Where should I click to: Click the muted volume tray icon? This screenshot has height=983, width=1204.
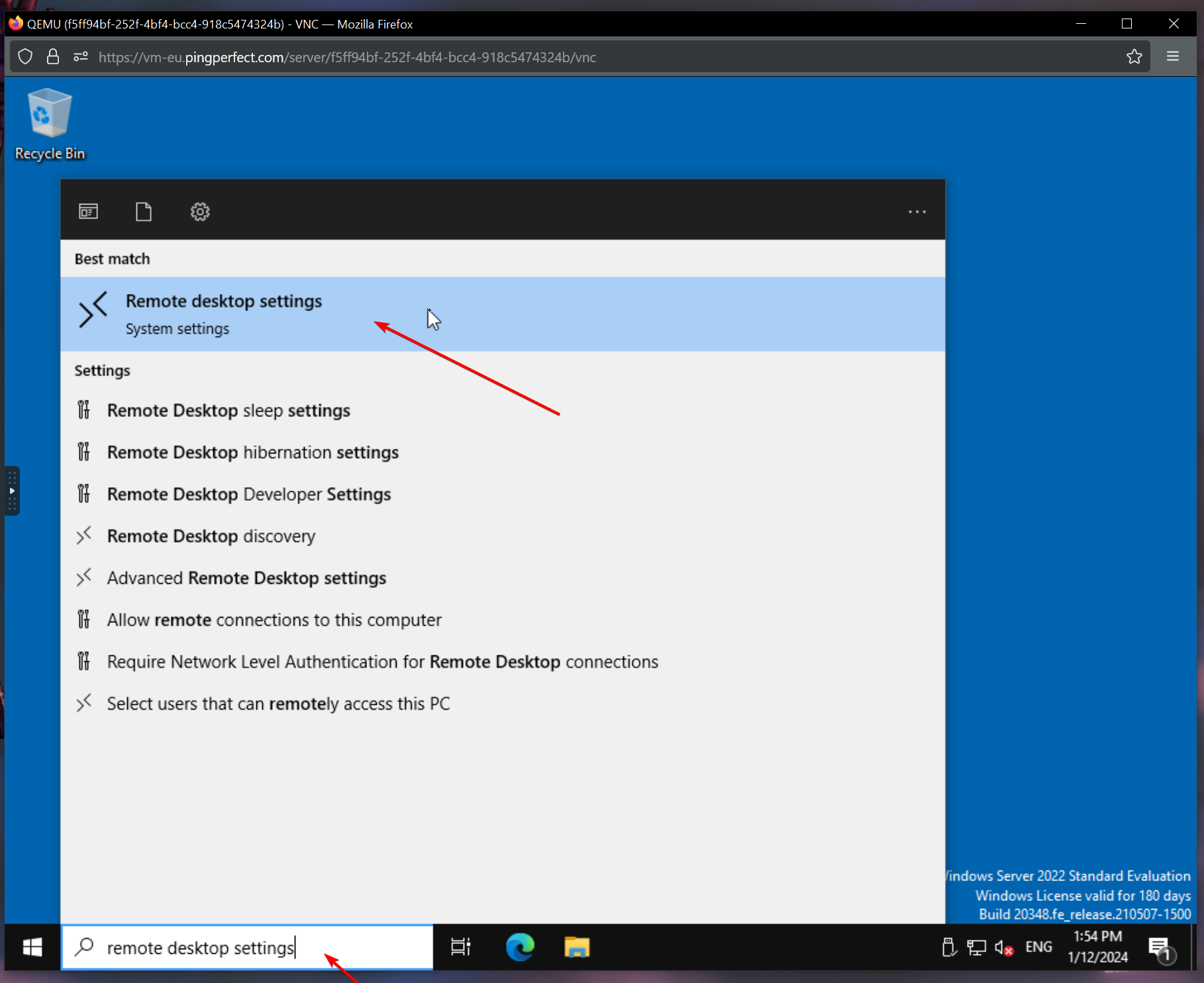click(x=1003, y=948)
